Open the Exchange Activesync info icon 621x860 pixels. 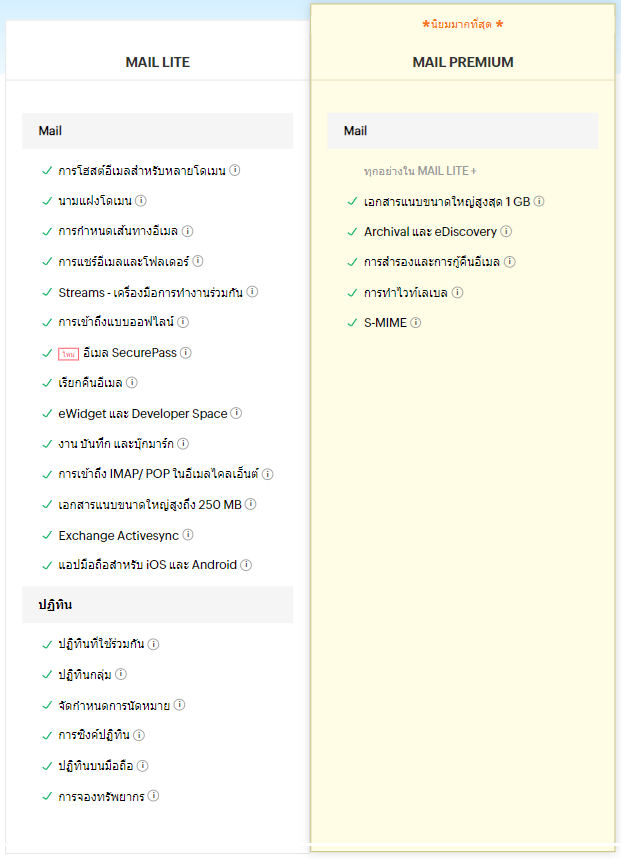tap(188, 534)
